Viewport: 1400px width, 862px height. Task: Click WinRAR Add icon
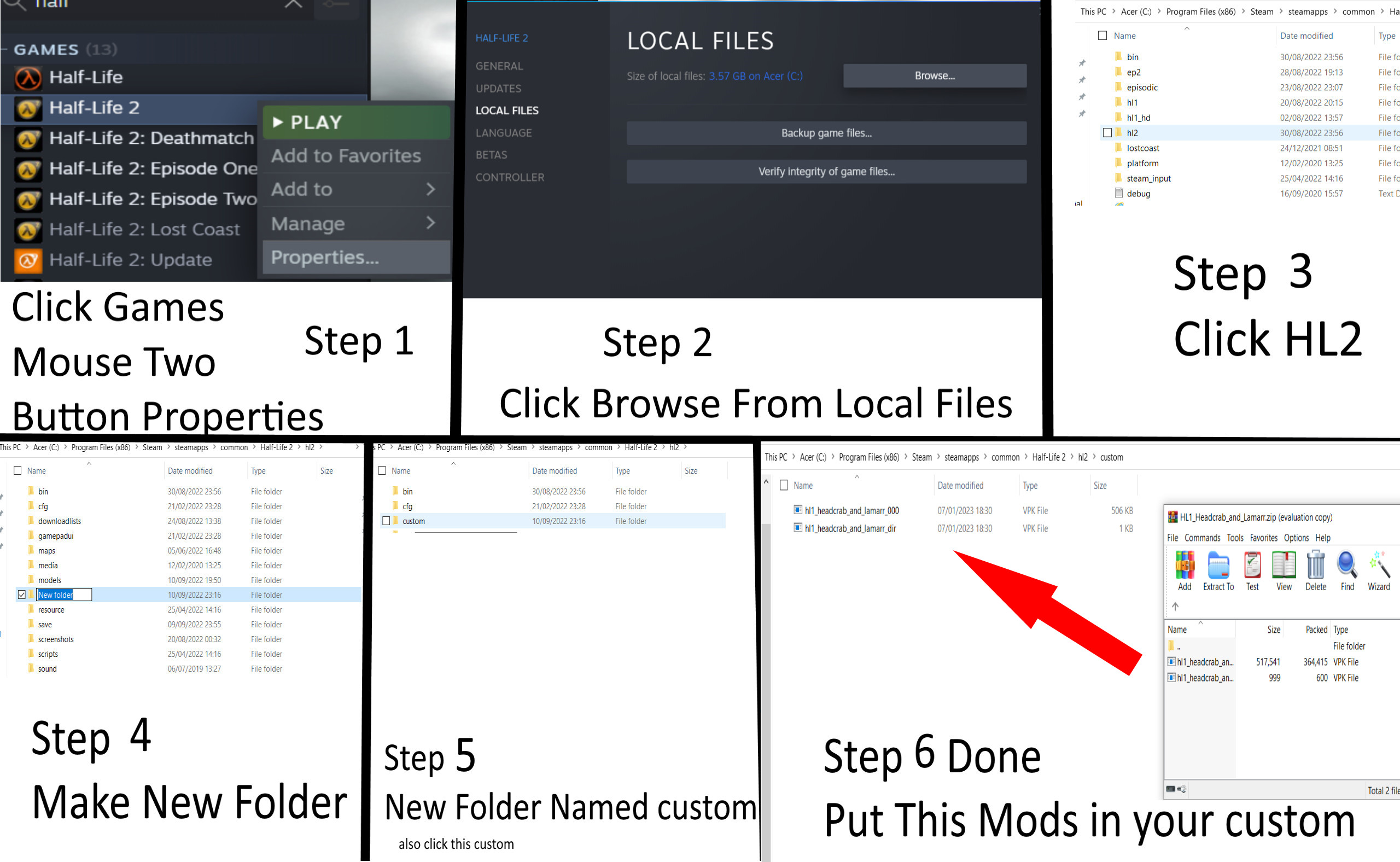(1185, 566)
